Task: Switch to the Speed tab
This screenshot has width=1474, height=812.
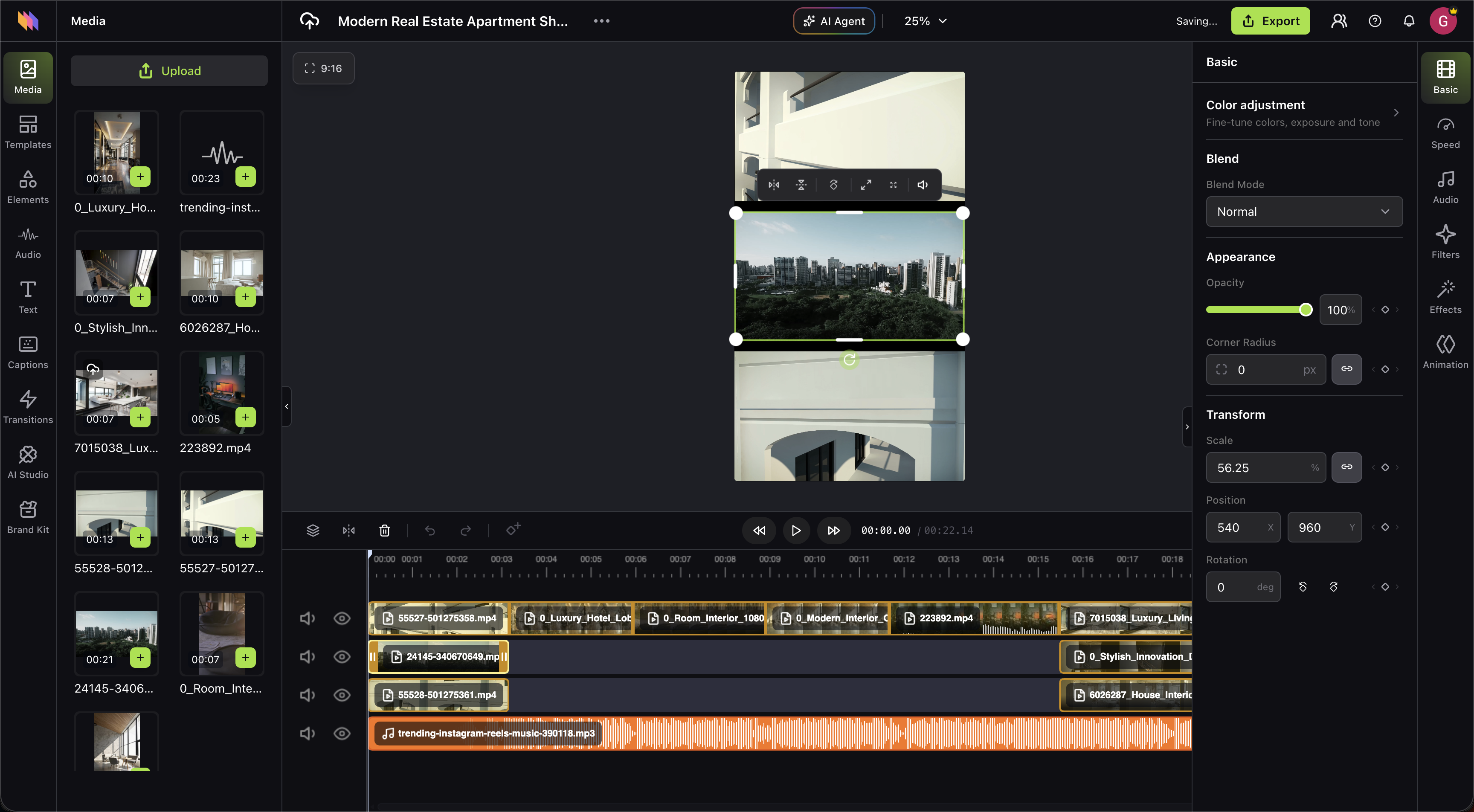Action: pyautogui.click(x=1445, y=132)
